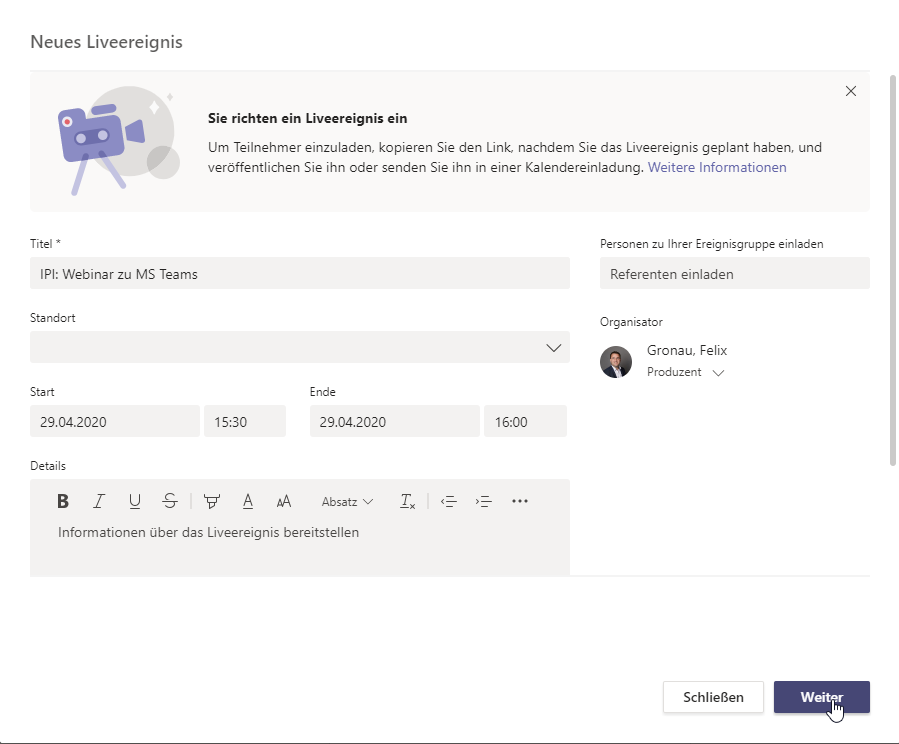899x744 pixels.
Task: Click the 'Organisator' label
Action: pos(631,322)
